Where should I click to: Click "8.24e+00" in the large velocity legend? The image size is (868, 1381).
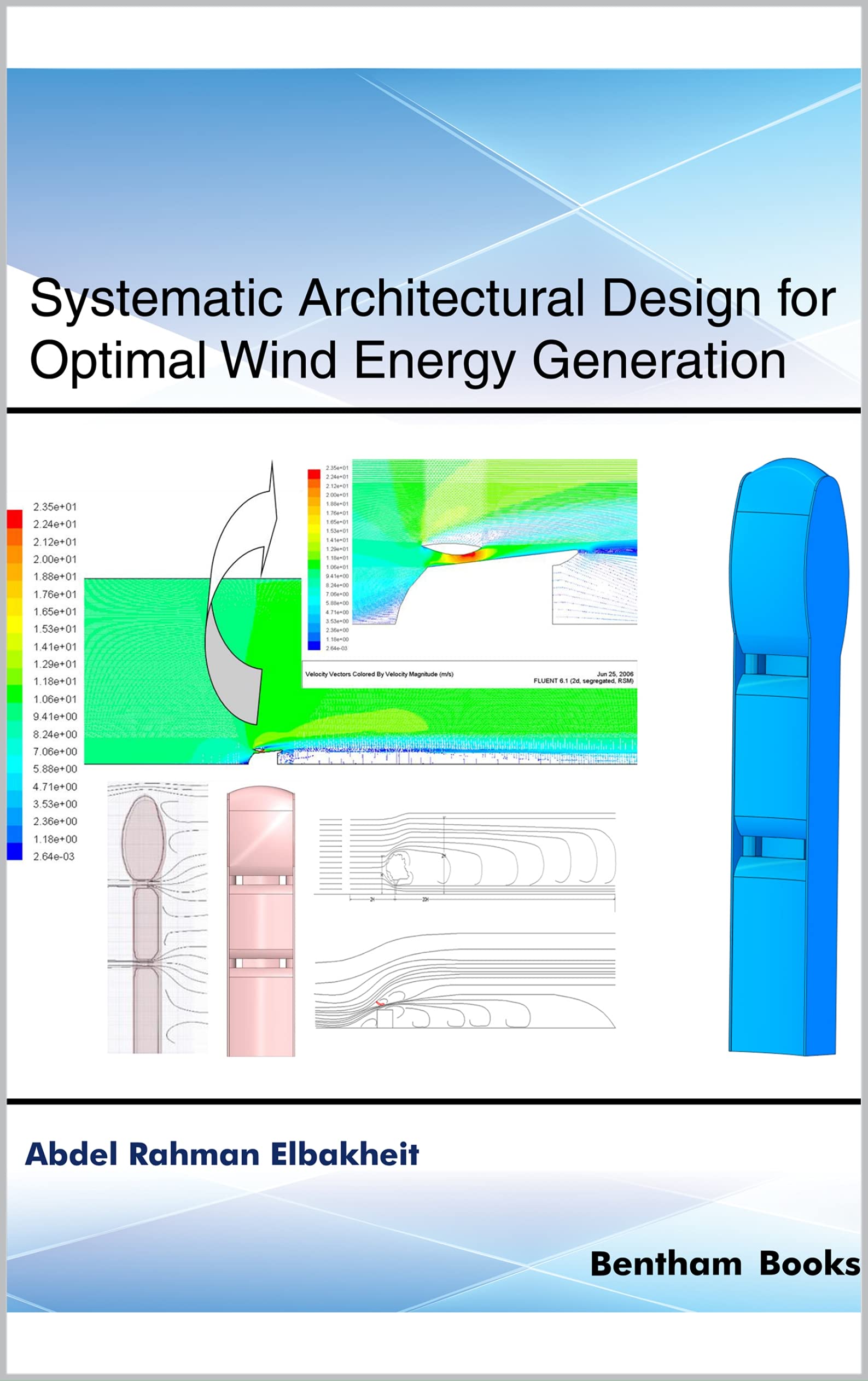[55, 734]
